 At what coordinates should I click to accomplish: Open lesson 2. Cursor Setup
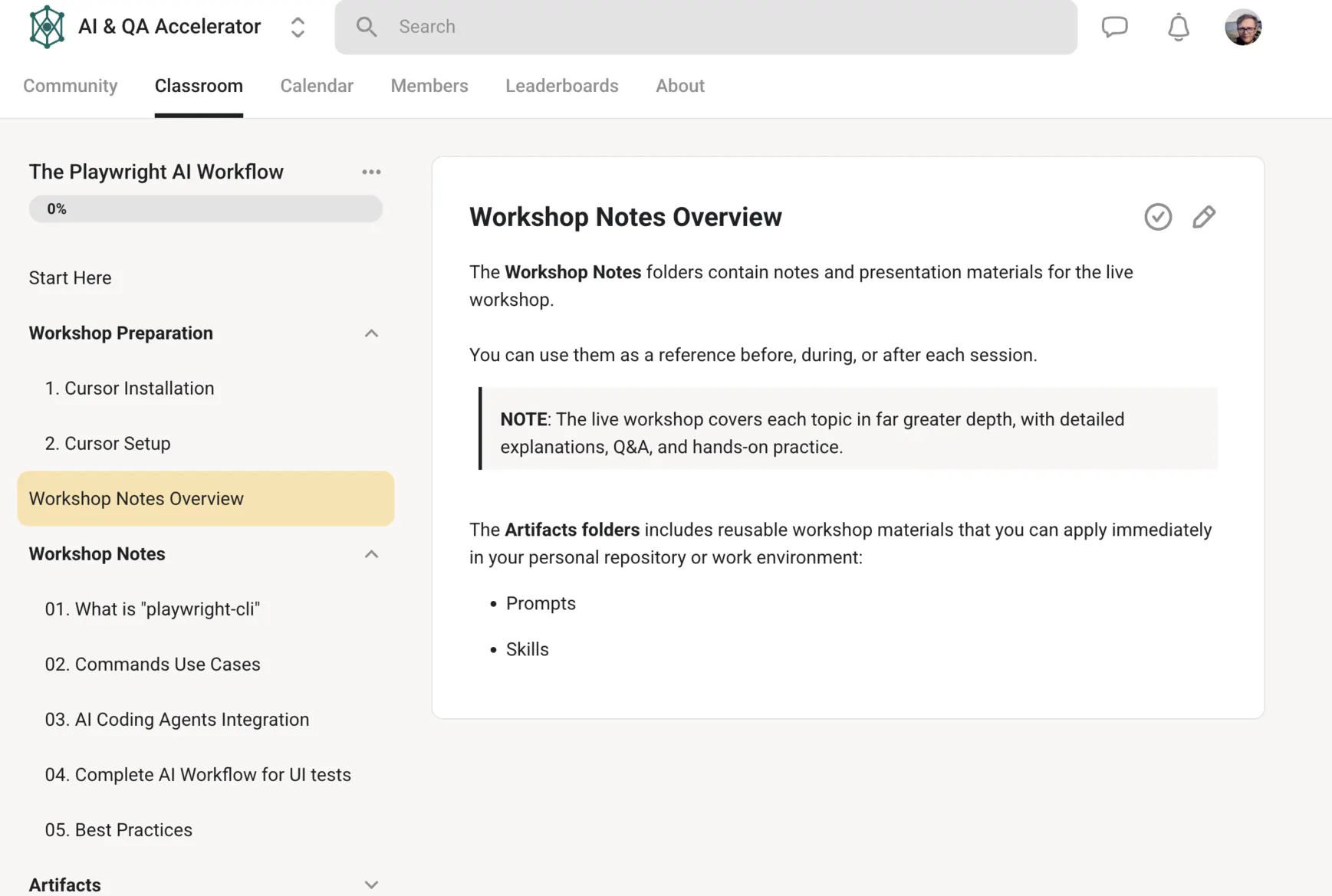pos(108,444)
